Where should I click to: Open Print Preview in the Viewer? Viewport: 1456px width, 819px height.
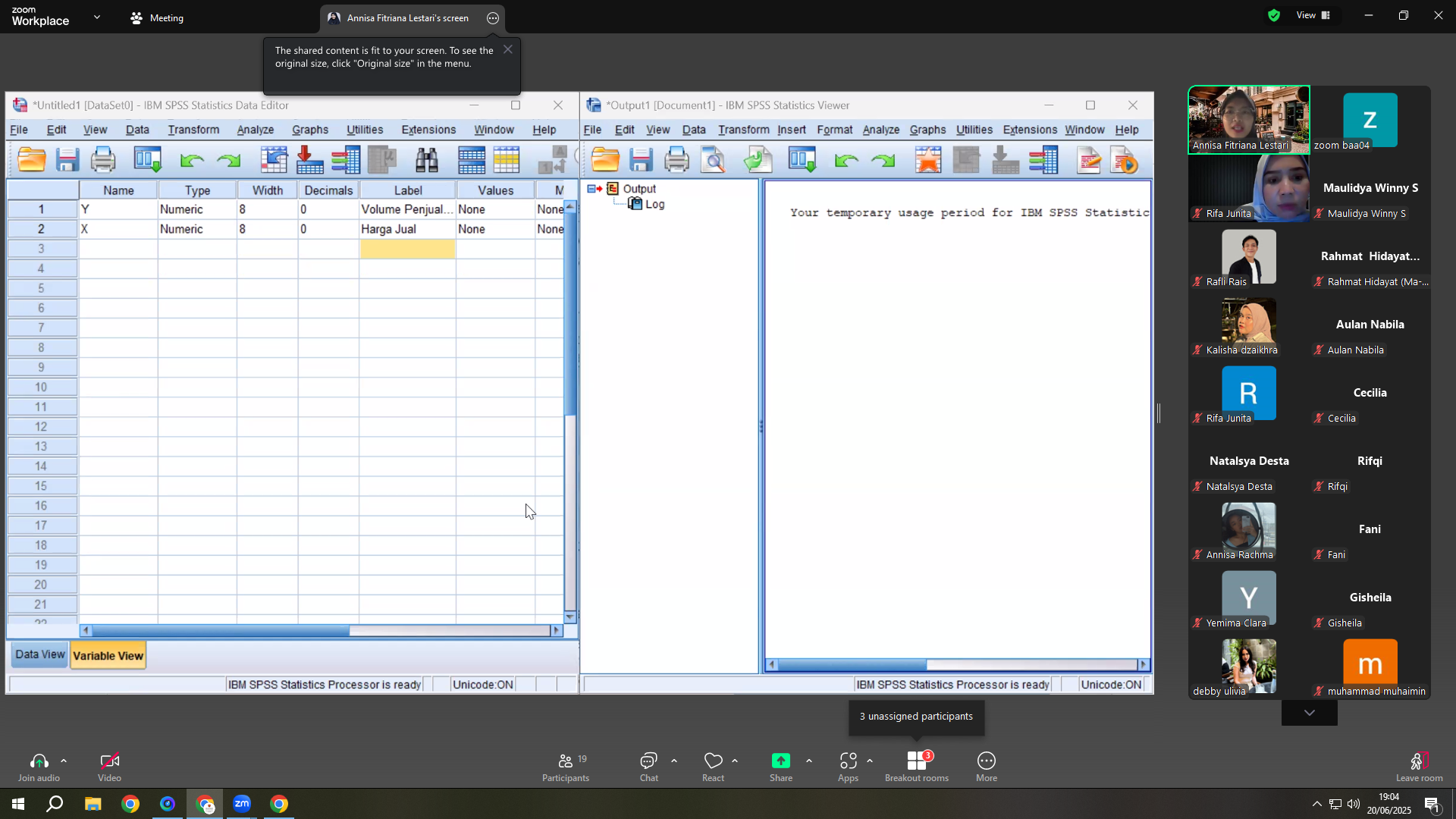point(714,160)
